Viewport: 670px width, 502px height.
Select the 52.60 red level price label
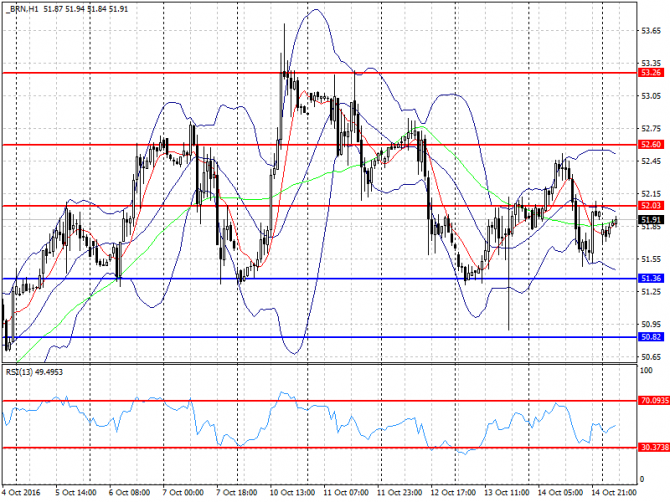click(651, 144)
